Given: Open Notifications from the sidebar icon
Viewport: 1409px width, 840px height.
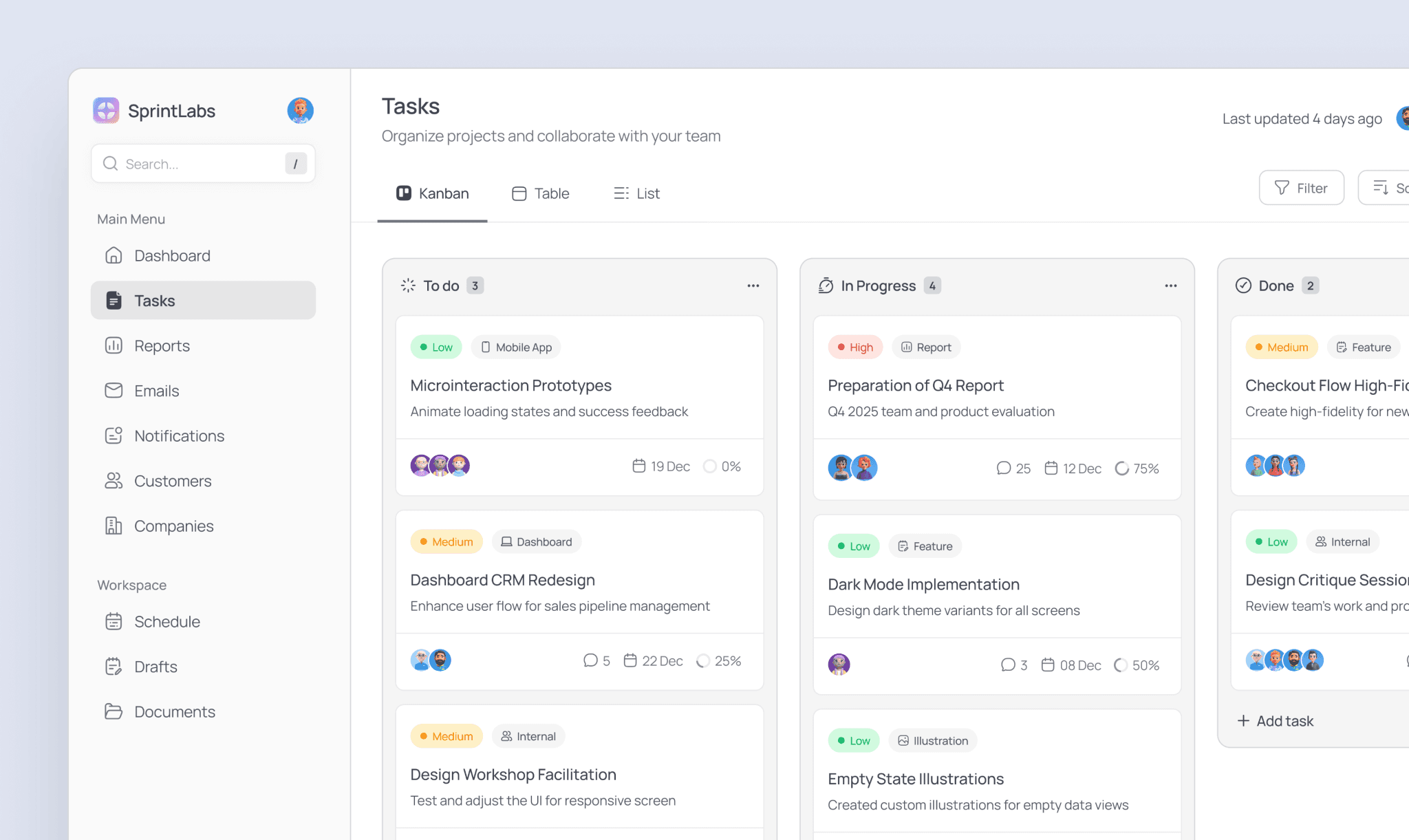Looking at the screenshot, I should [114, 436].
